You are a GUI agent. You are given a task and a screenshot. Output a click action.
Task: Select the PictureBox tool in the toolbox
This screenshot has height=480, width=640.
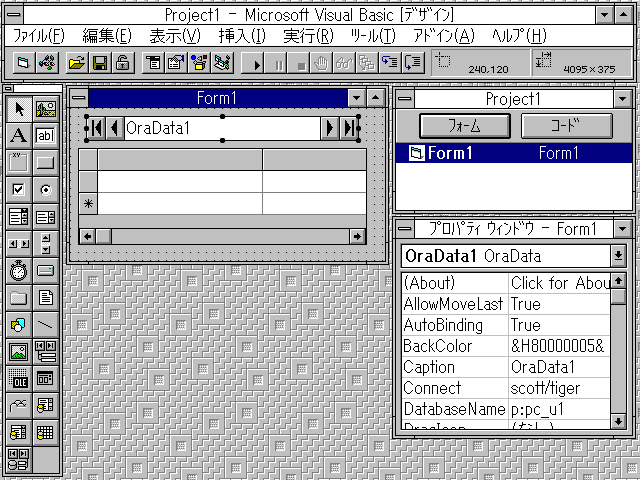click(x=46, y=109)
